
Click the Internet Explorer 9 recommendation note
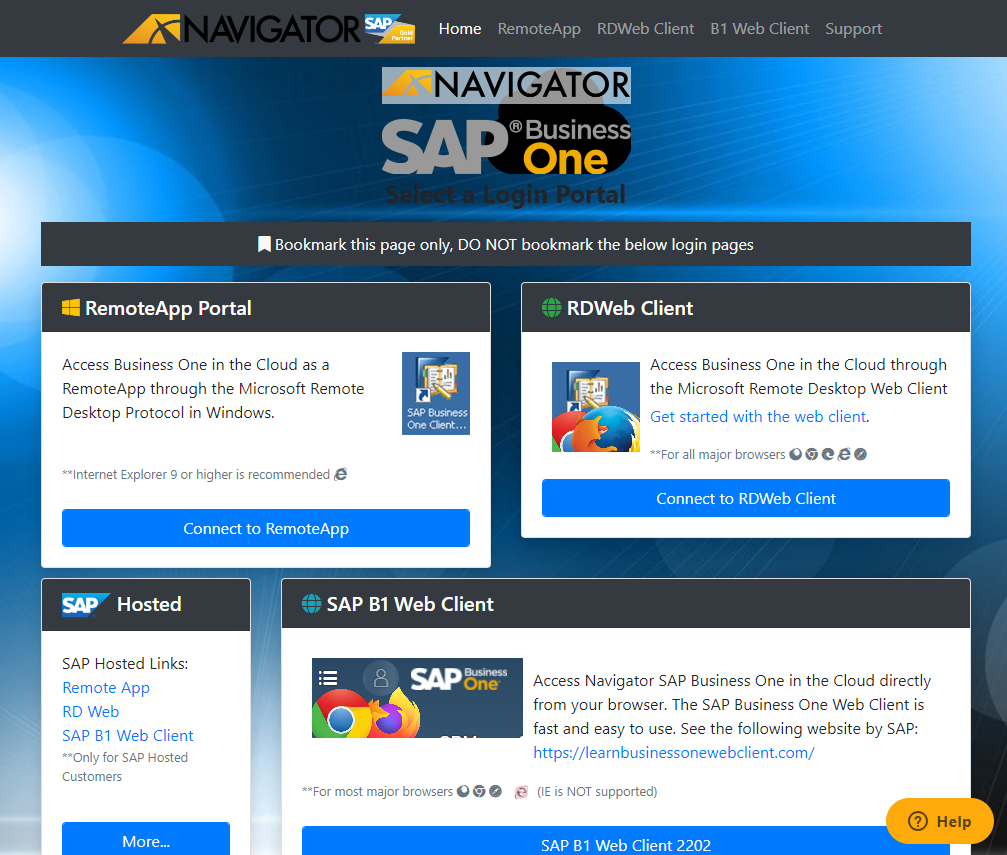click(x=196, y=474)
